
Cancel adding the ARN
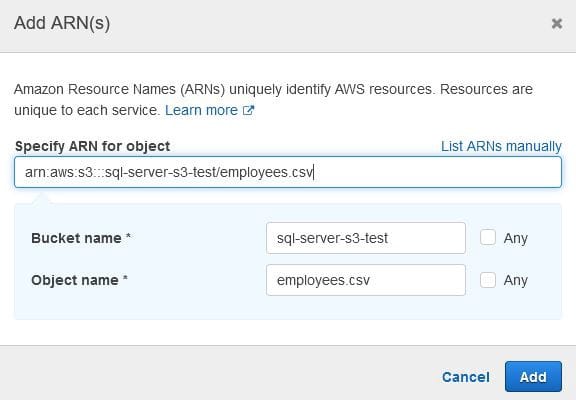pyautogui.click(x=466, y=377)
